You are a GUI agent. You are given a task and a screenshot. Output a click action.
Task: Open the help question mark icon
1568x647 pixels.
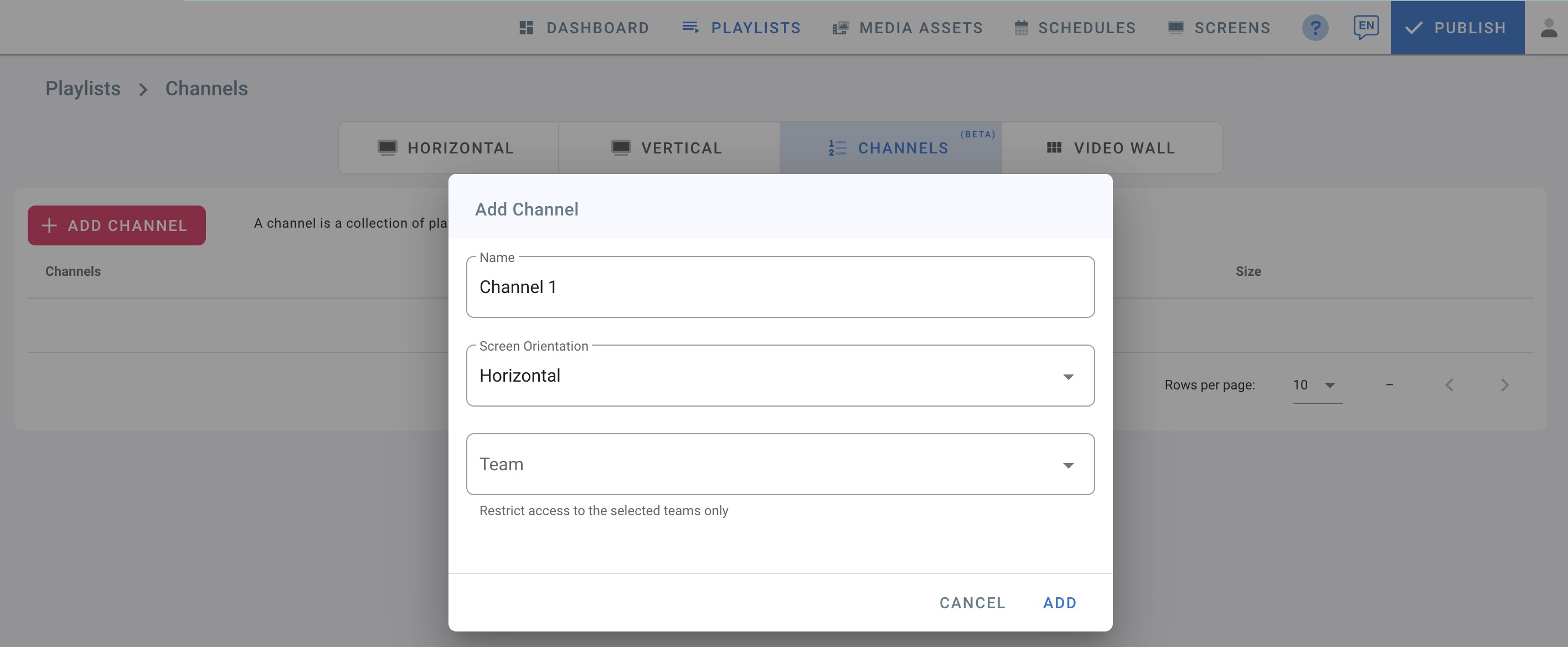coord(1316,27)
